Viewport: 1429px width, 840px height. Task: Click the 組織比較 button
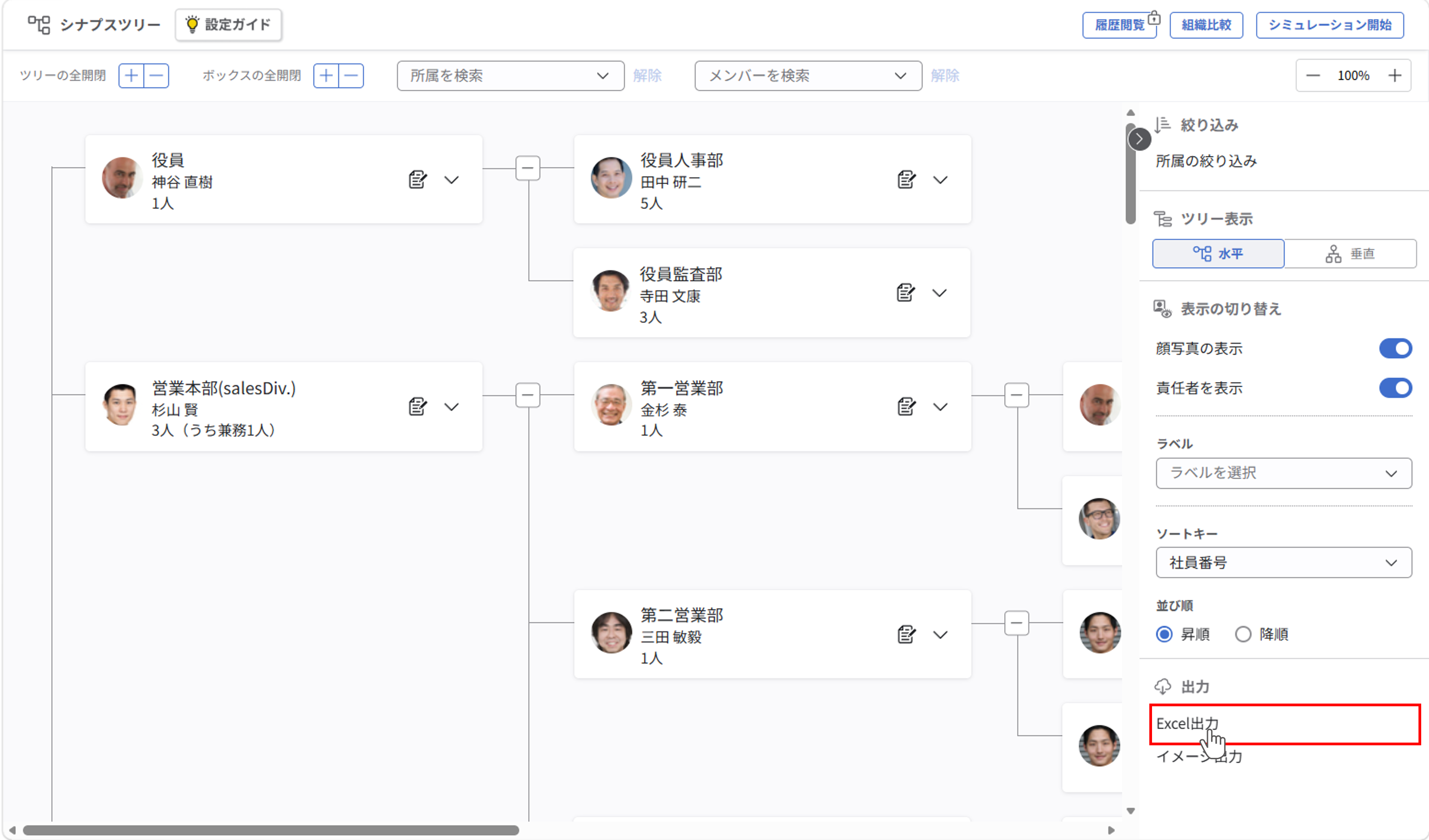coord(1206,25)
